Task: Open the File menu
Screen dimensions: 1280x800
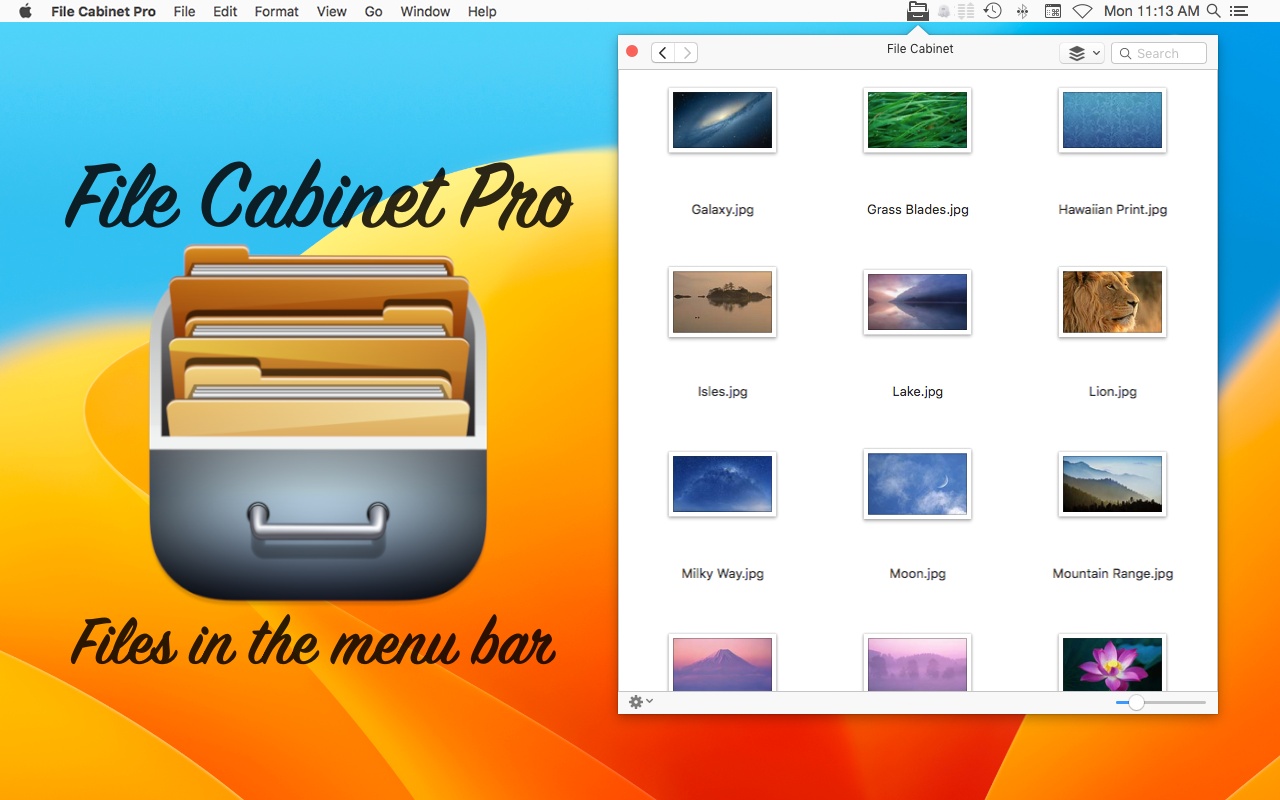Action: click(x=184, y=11)
